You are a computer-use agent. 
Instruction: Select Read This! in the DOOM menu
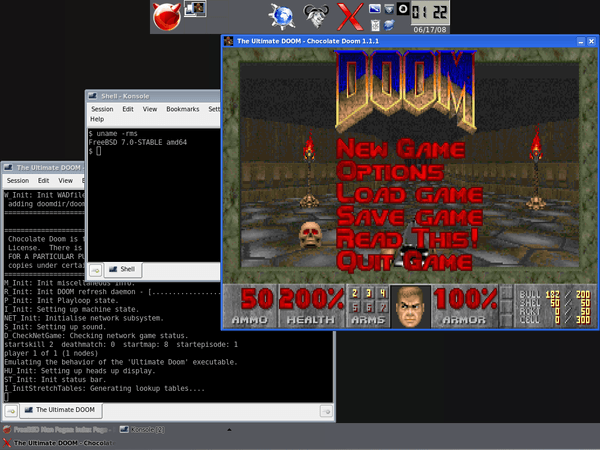pos(408,238)
